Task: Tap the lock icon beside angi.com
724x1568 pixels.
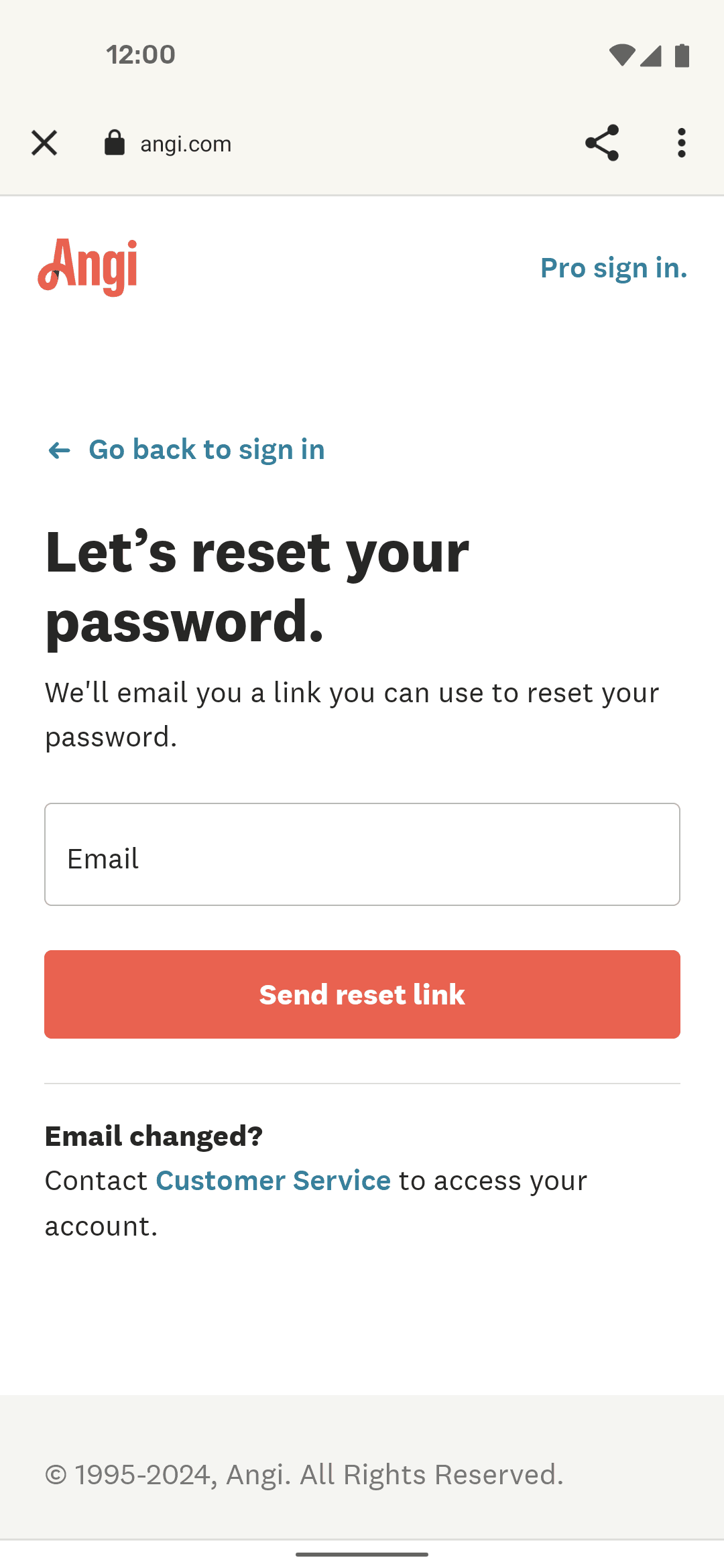Action: pos(115,143)
